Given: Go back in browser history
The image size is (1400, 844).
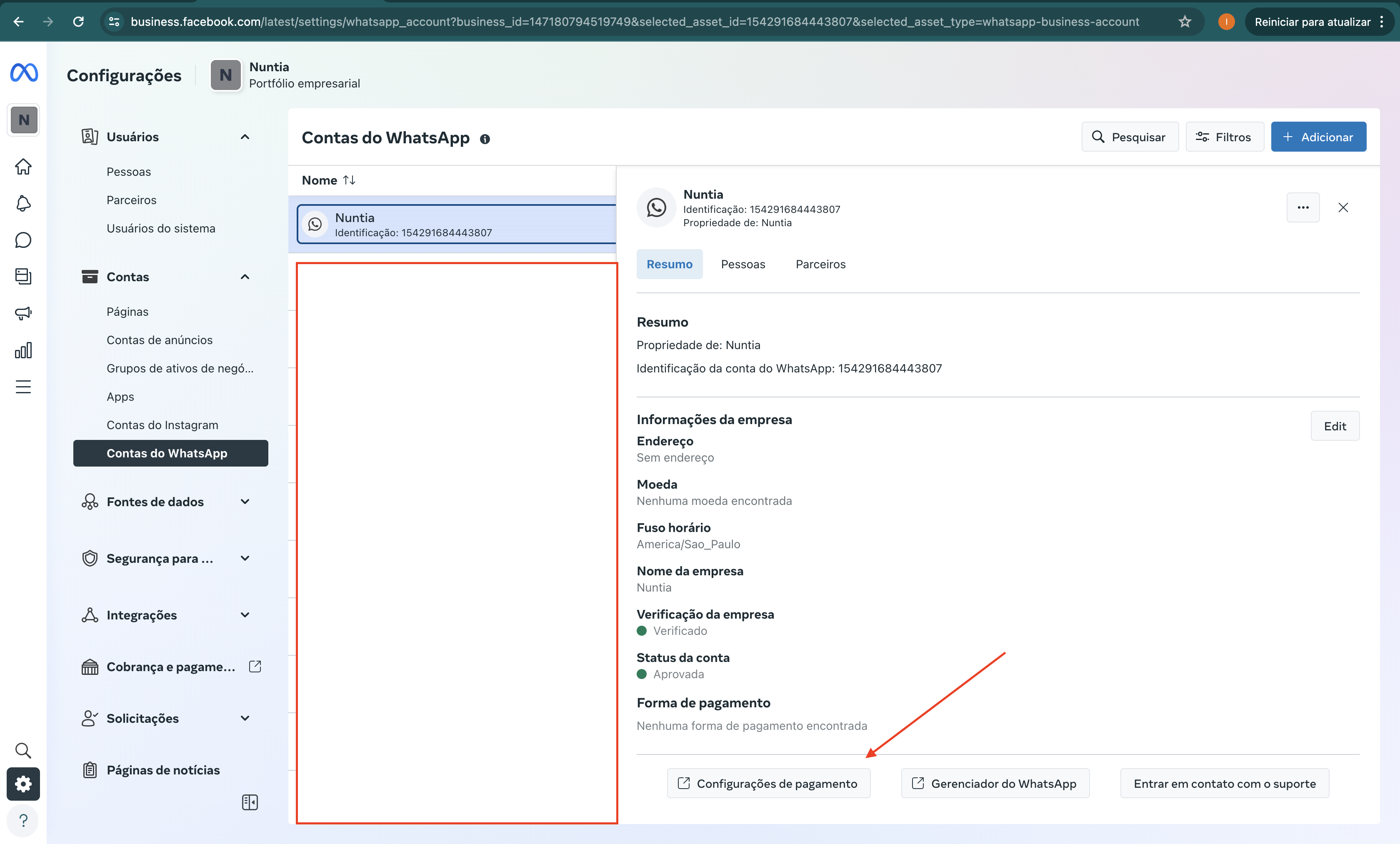Looking at the screenshot, I should [x=18, y=22].
